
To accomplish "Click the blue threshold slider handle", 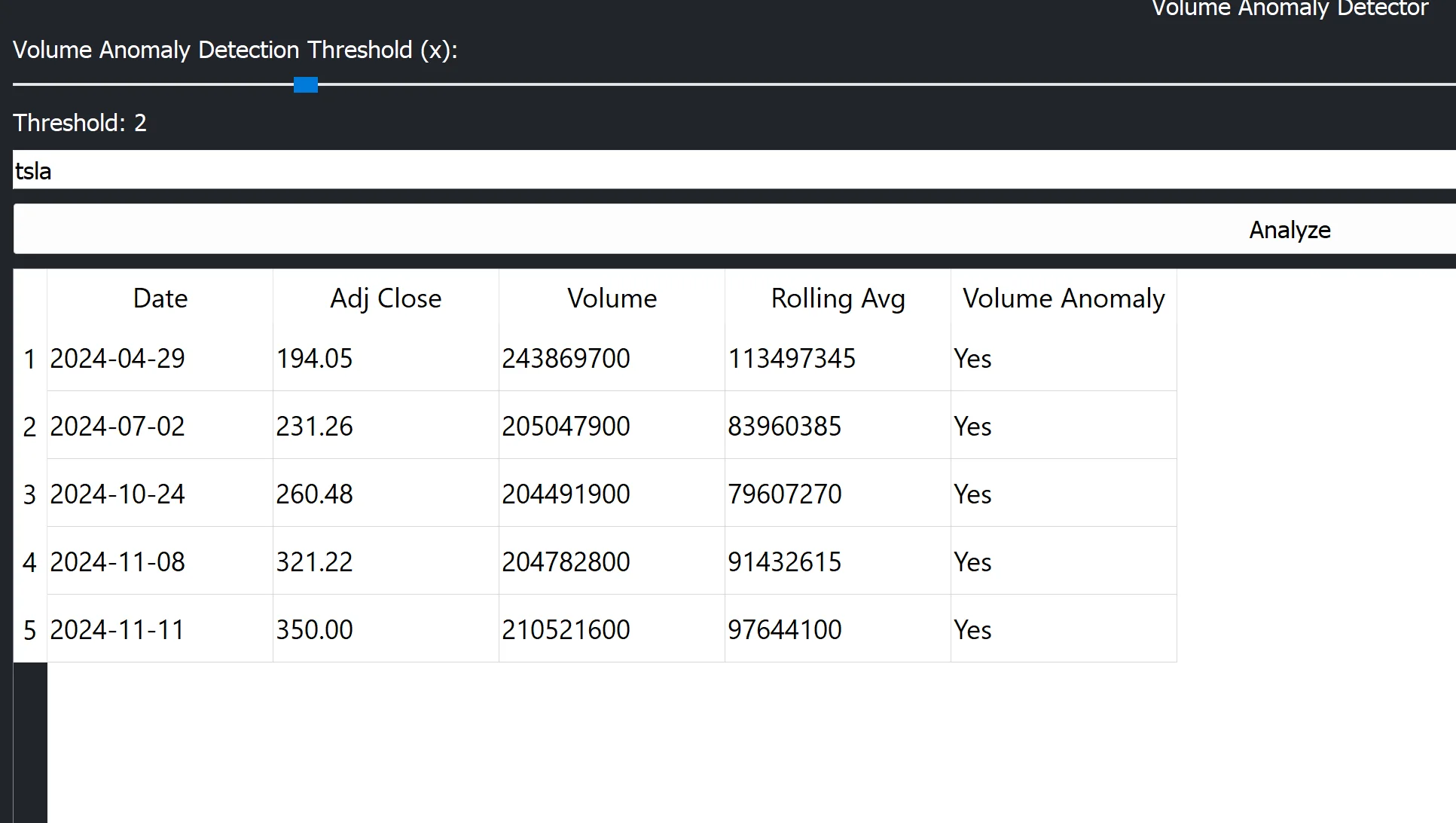I will coord(306,85).
